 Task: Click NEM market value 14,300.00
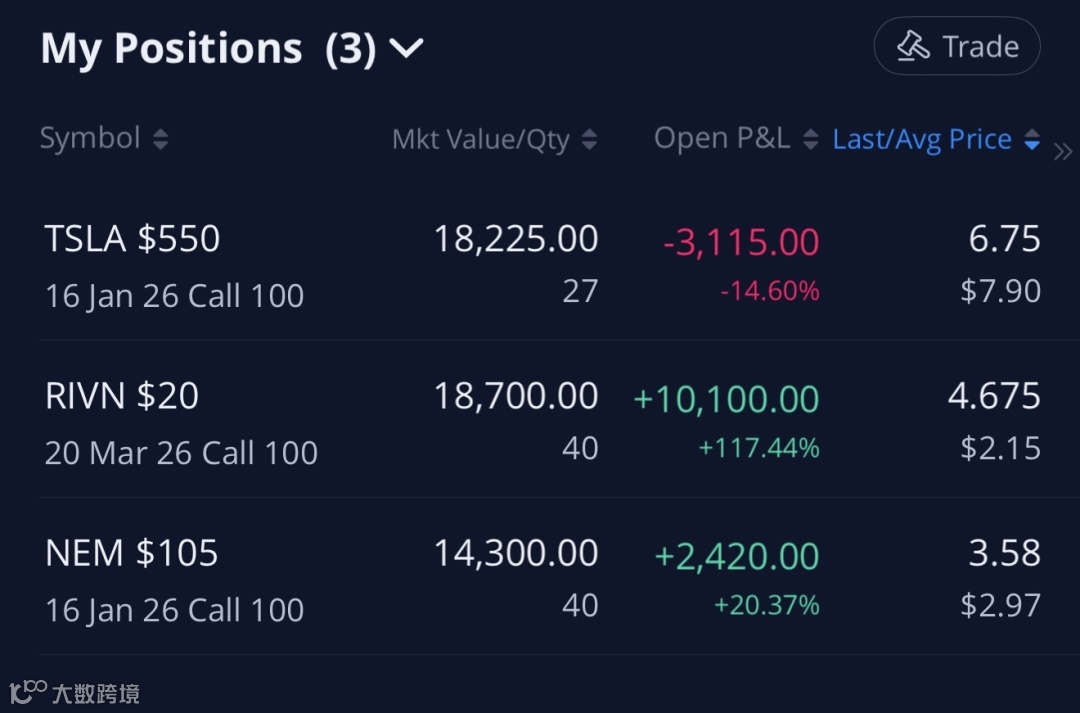[x=515, y=553]
